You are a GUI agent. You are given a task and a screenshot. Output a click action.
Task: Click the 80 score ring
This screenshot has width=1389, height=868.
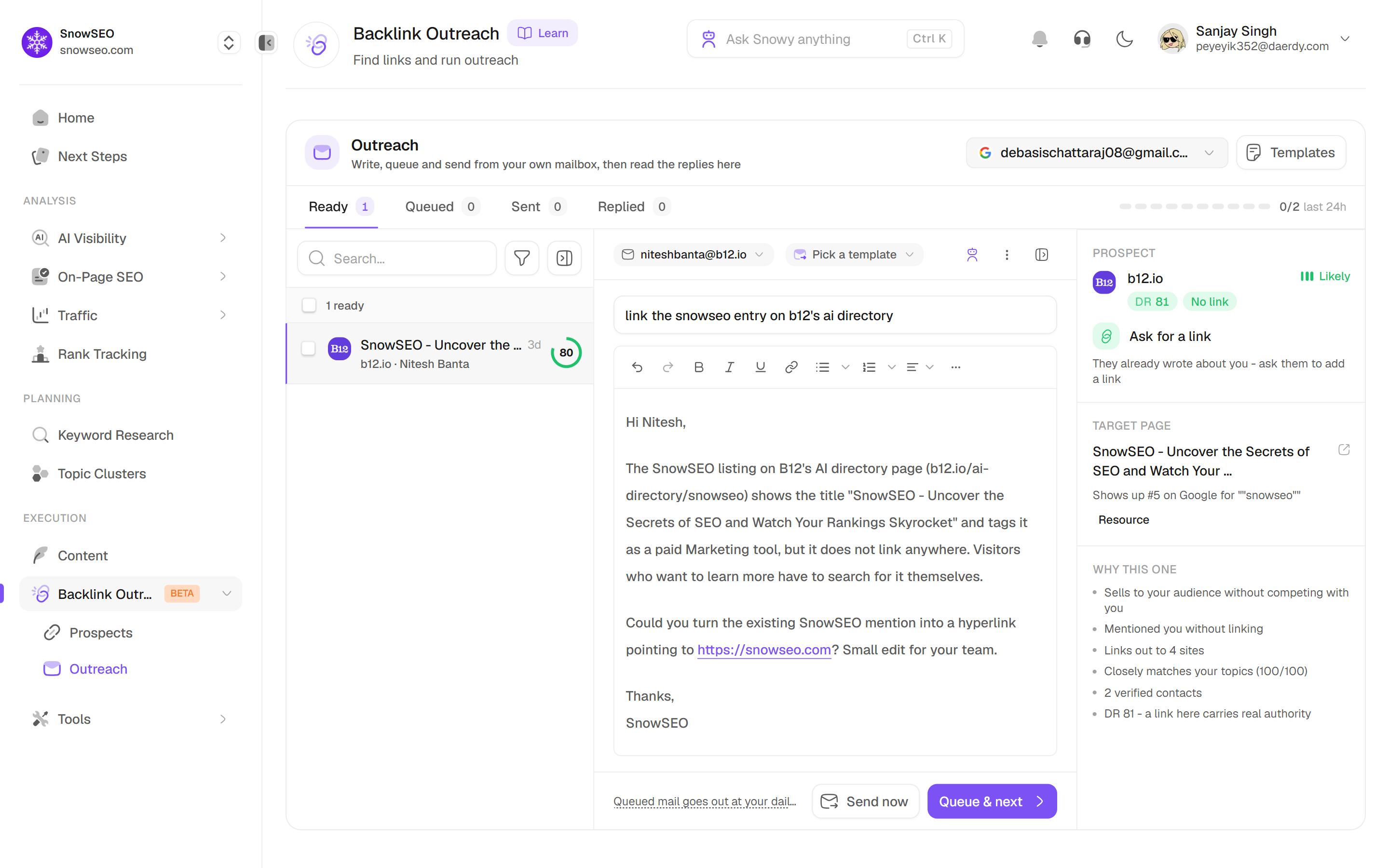[x=566, y=353]
